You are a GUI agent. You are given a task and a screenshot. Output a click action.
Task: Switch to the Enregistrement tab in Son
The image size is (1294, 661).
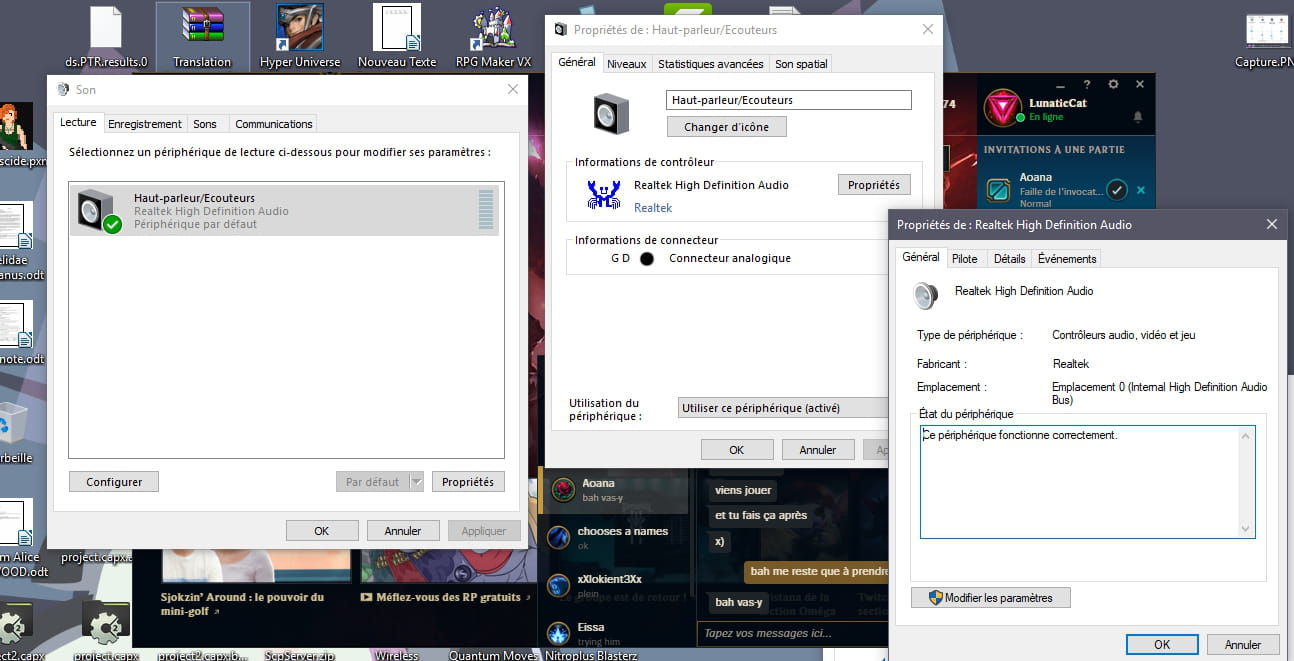(x=145, y=124)
